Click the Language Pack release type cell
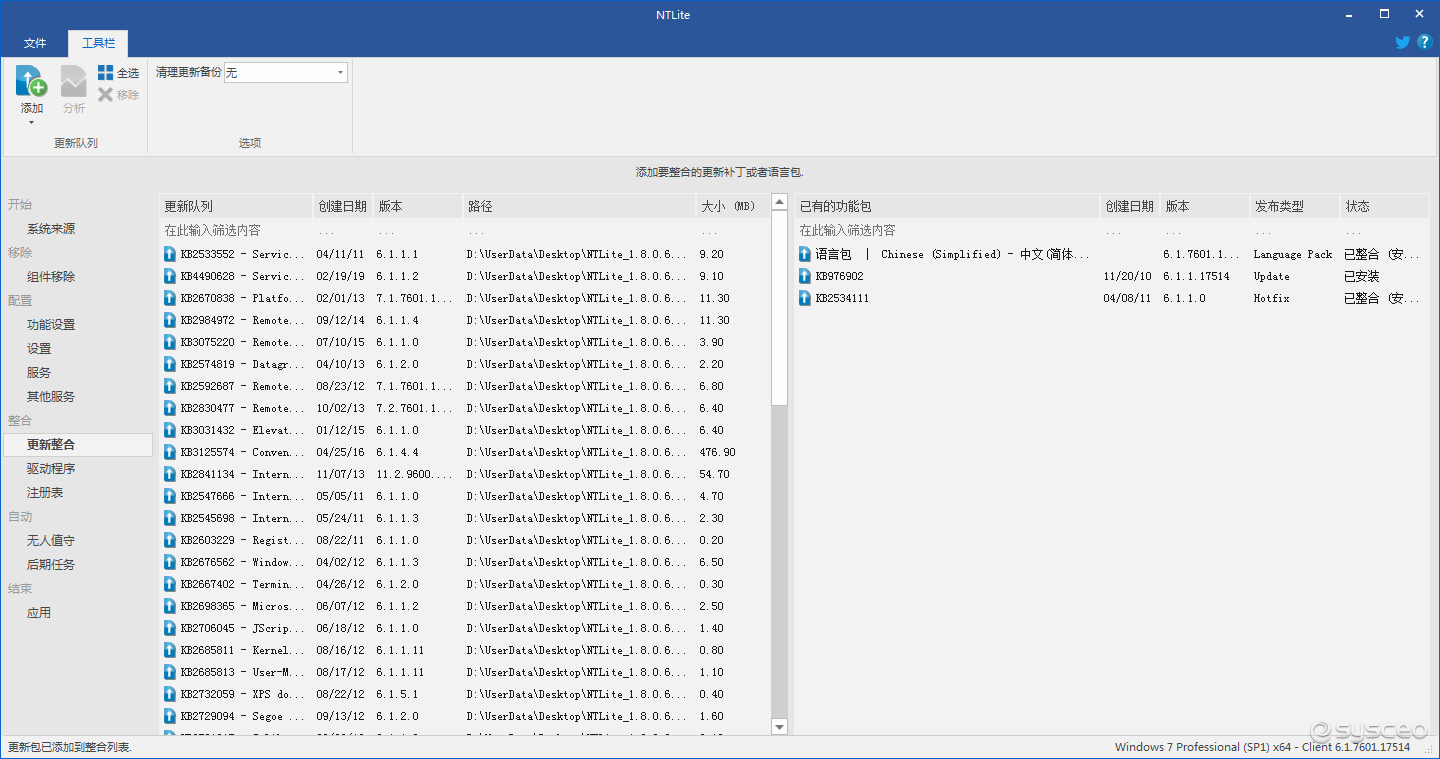The image size is (1440, 759). click(1293, 254)
